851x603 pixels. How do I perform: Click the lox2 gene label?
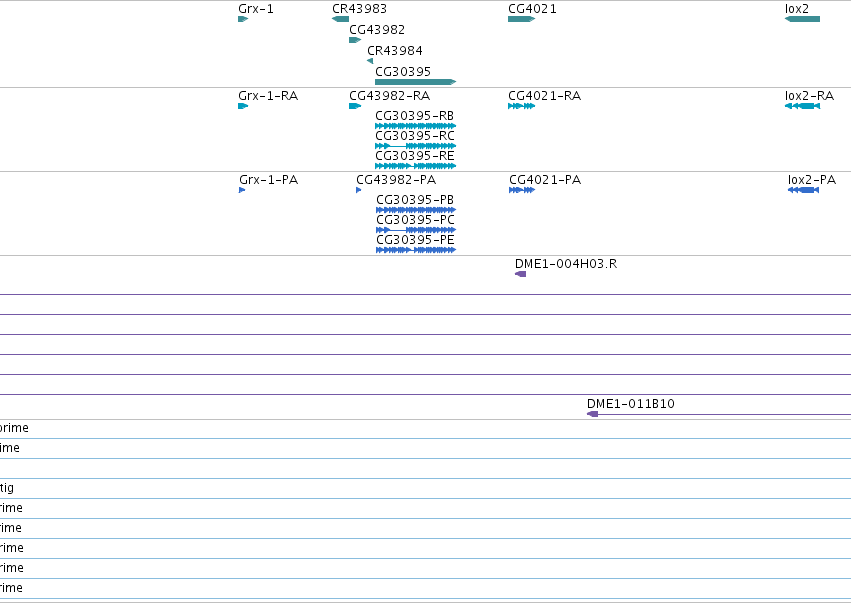[x=797, y=9]
